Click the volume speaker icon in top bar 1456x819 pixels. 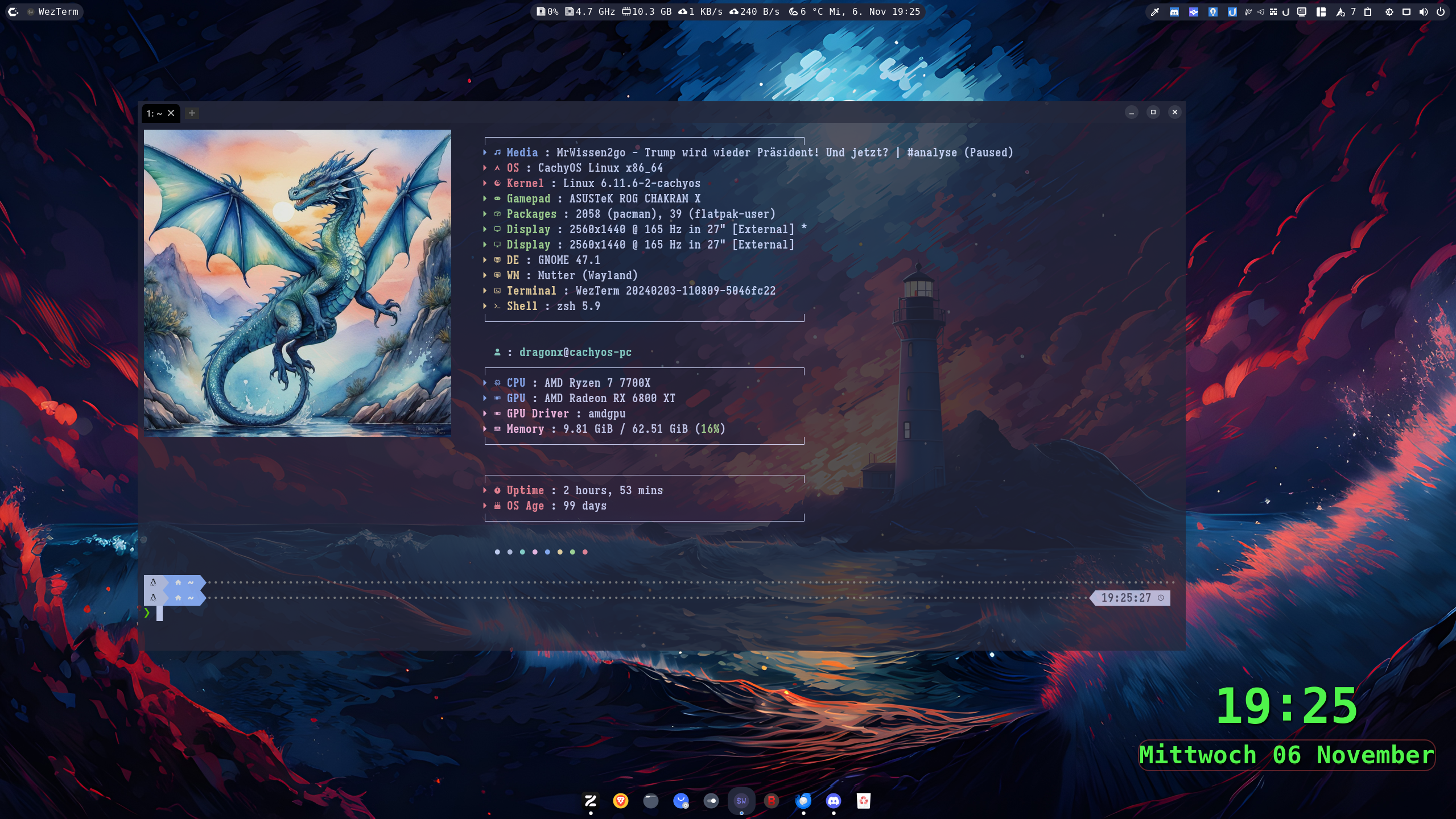(1423, 12)
